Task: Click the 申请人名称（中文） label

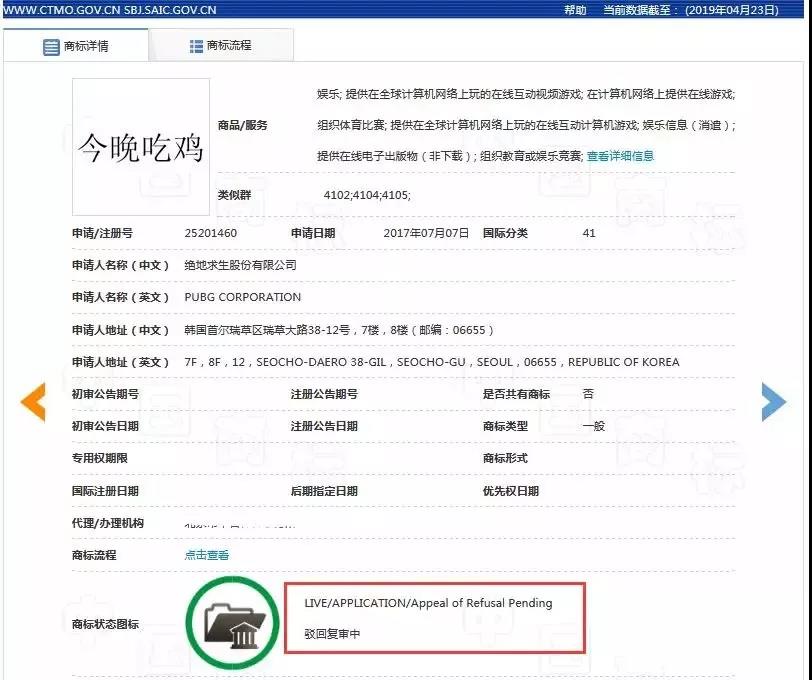Action: pyautogui.click(x=121, y=265)
